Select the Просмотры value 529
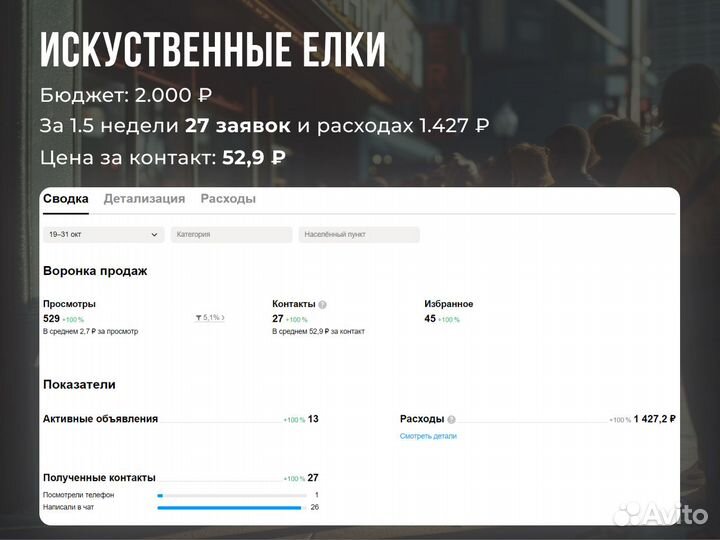 point(51,319)
